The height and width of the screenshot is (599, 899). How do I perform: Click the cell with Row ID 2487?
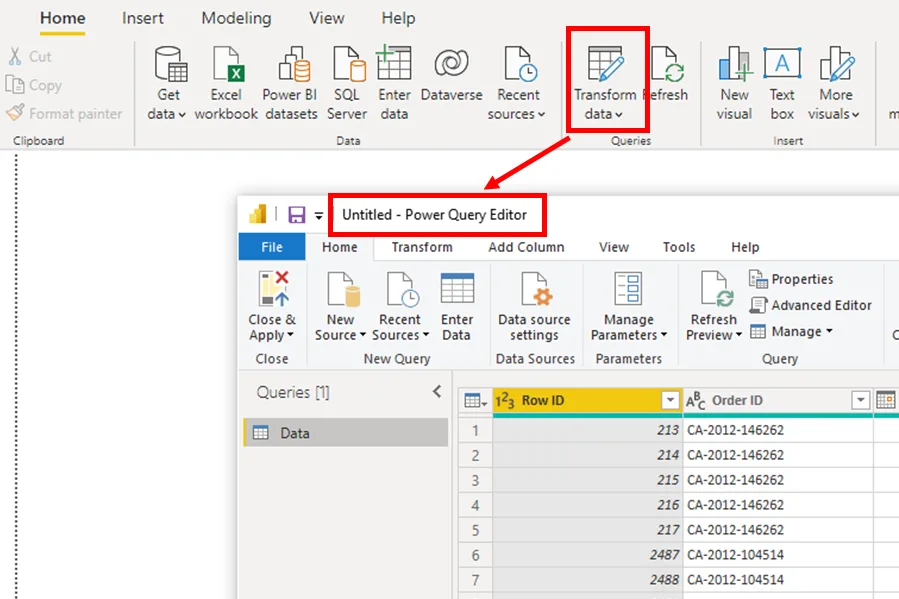[588, 554]
